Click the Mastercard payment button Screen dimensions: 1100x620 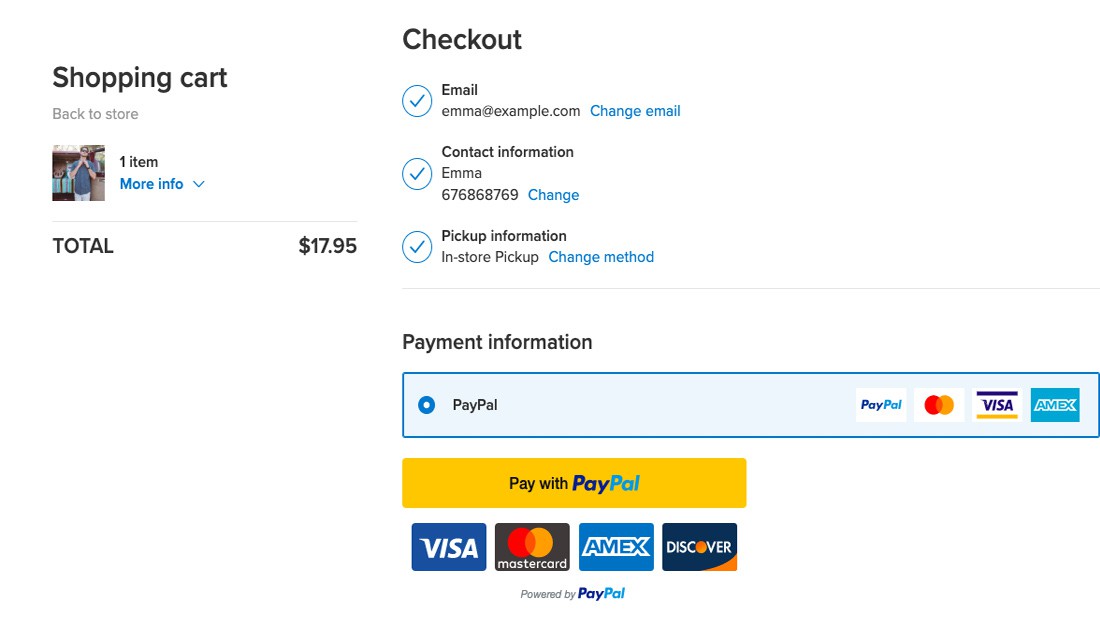532,547
